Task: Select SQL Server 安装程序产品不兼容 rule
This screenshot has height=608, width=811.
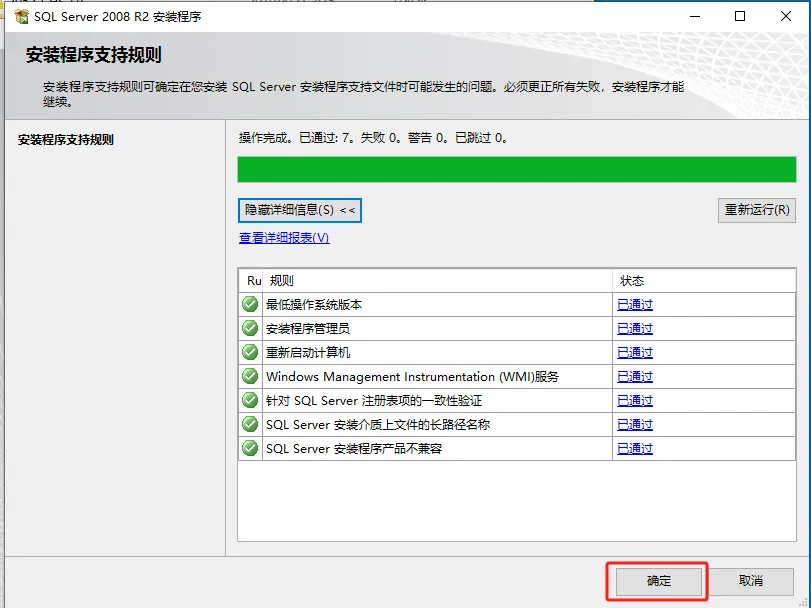Action: (x=354, y=448)
